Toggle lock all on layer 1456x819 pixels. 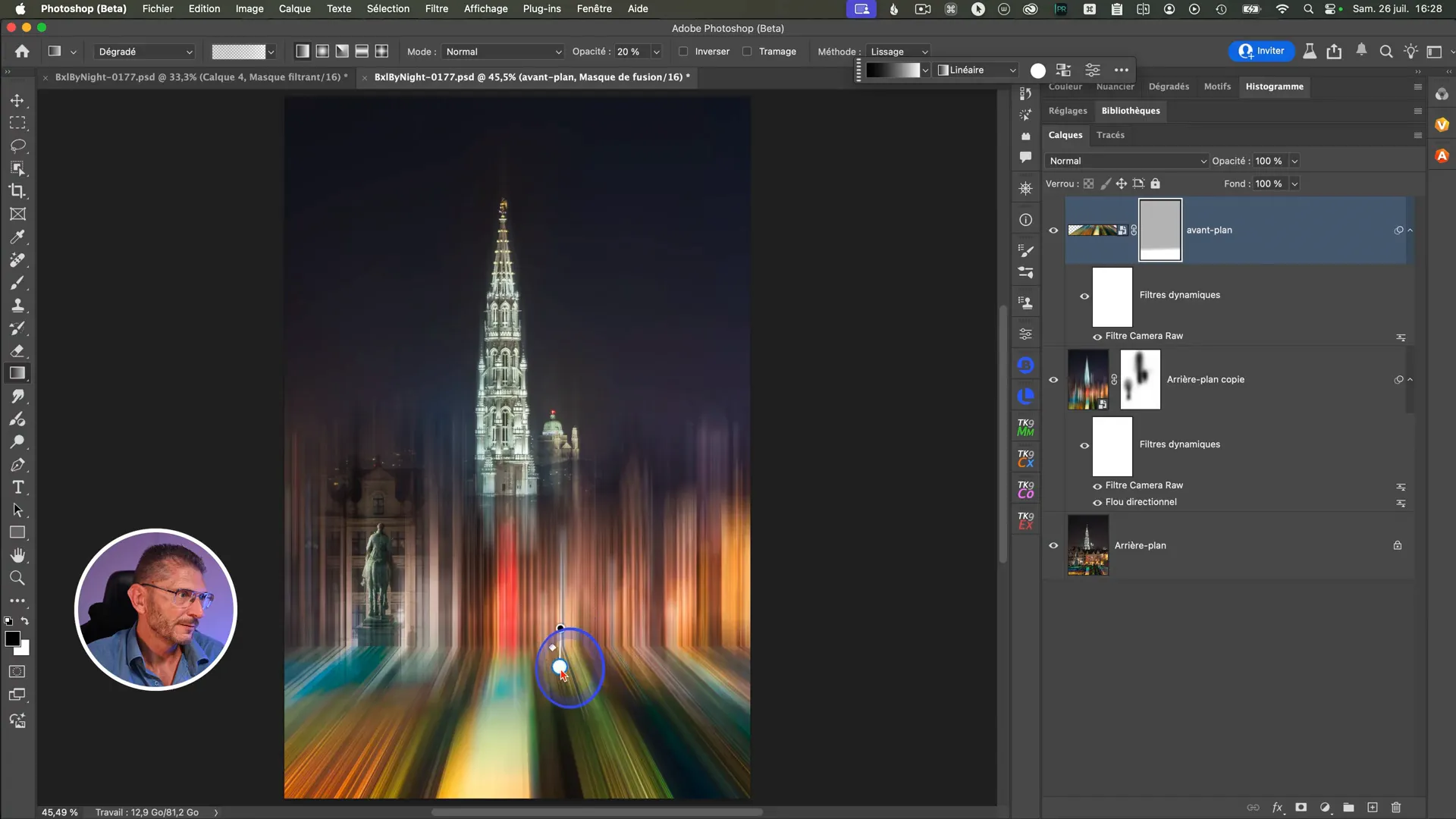click(1155, 184)
